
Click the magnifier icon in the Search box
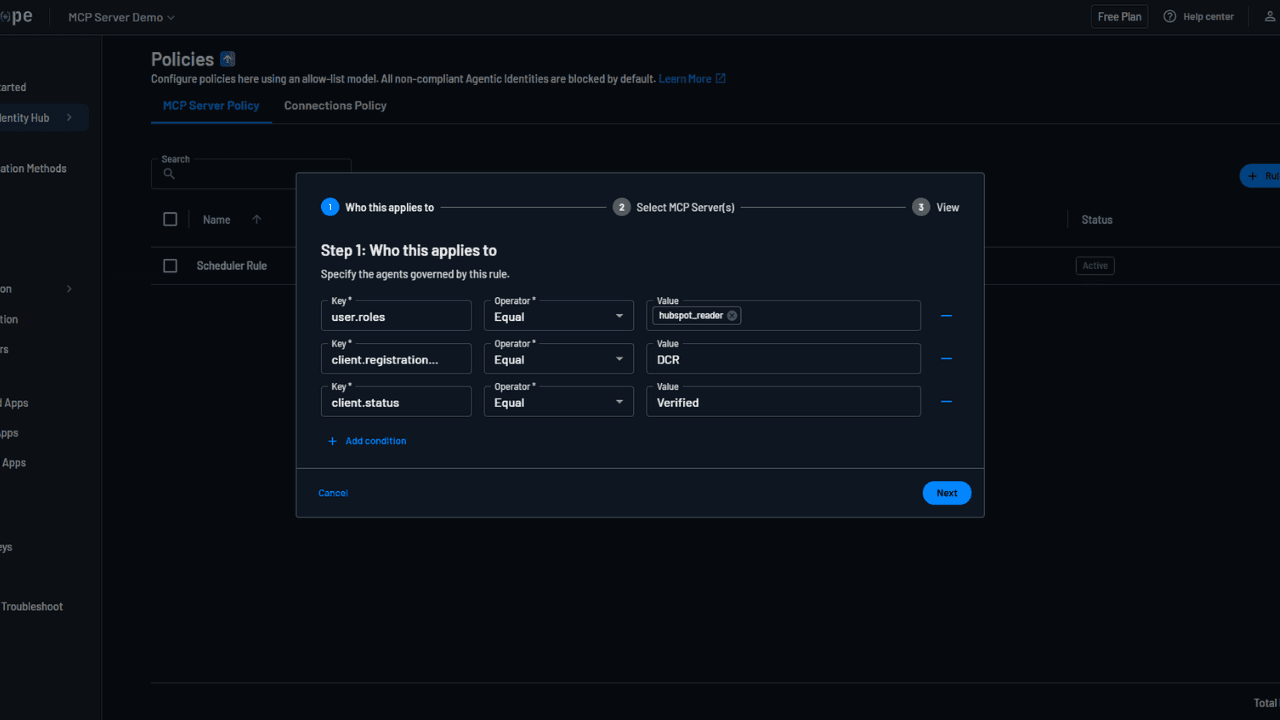167,173
